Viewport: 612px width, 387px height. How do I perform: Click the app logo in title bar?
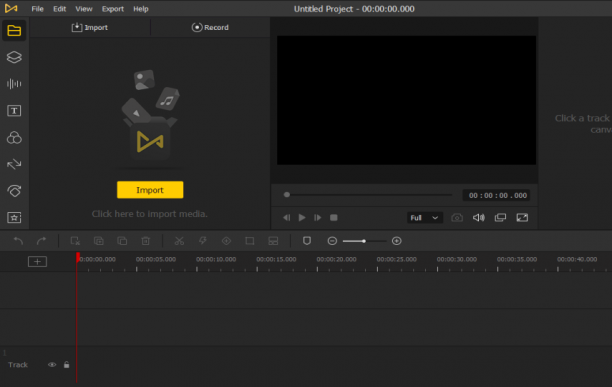pyautogui.click(x=11, y=8)
